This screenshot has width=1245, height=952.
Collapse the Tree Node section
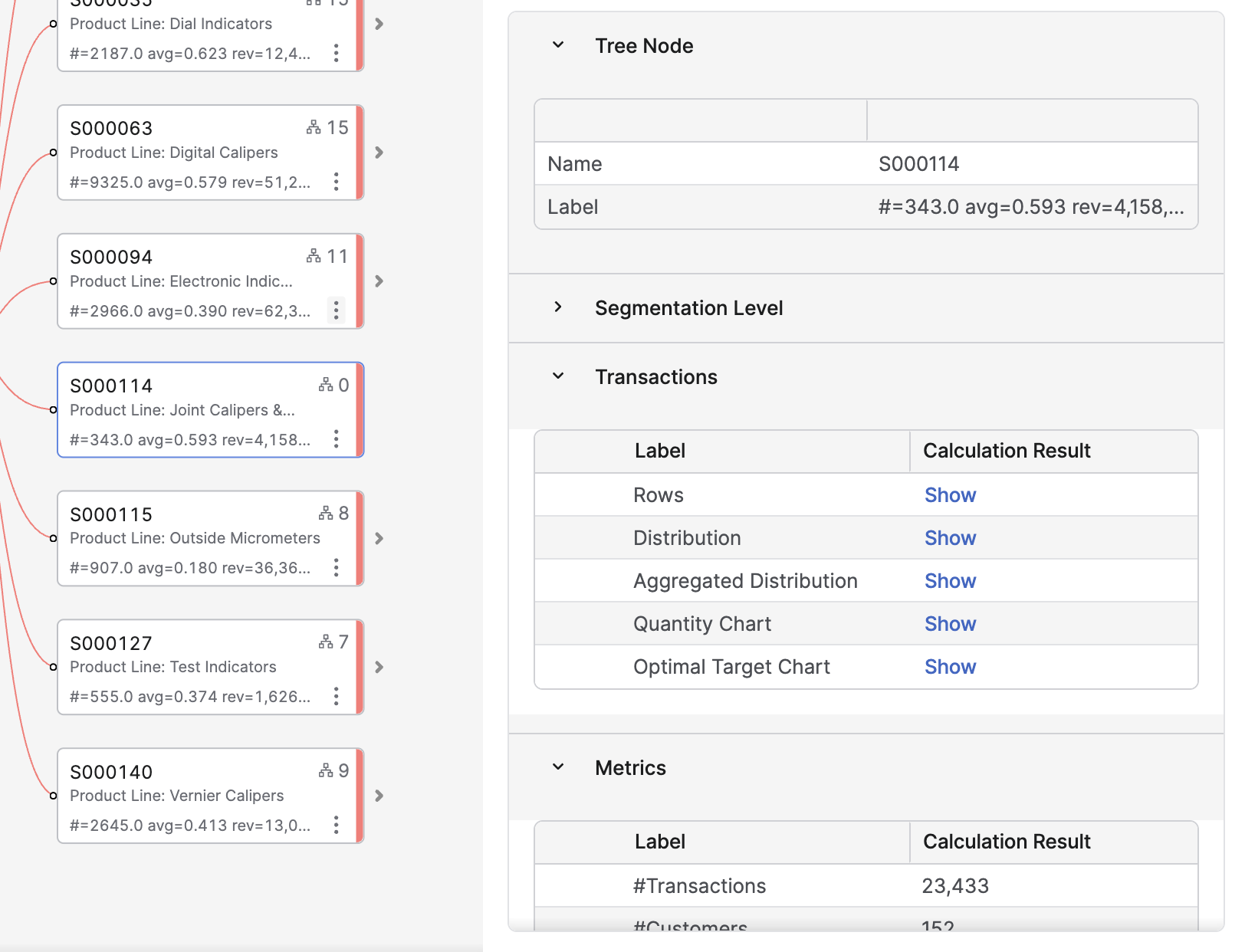coord(558,45)
